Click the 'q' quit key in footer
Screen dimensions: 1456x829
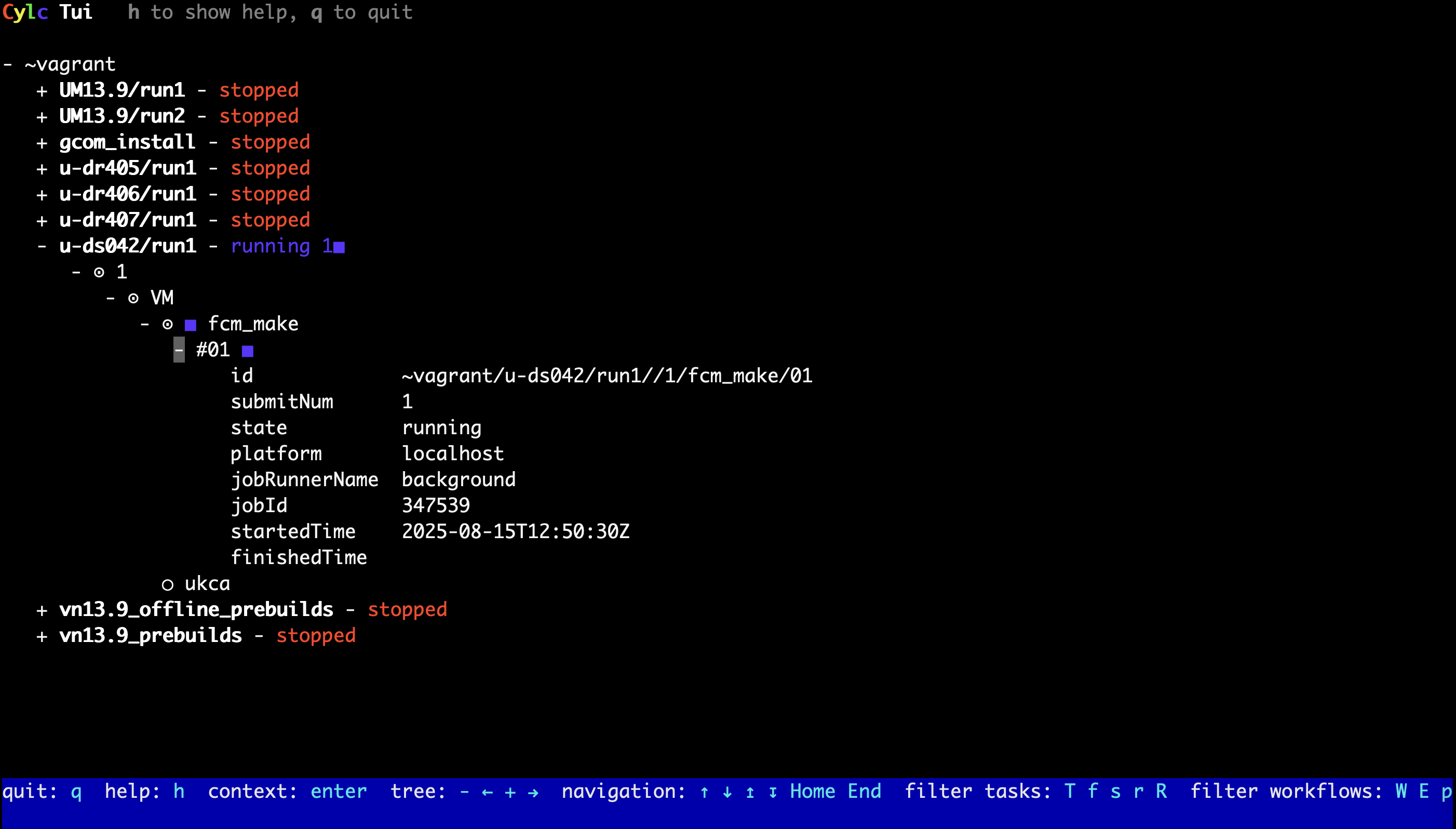76,793
